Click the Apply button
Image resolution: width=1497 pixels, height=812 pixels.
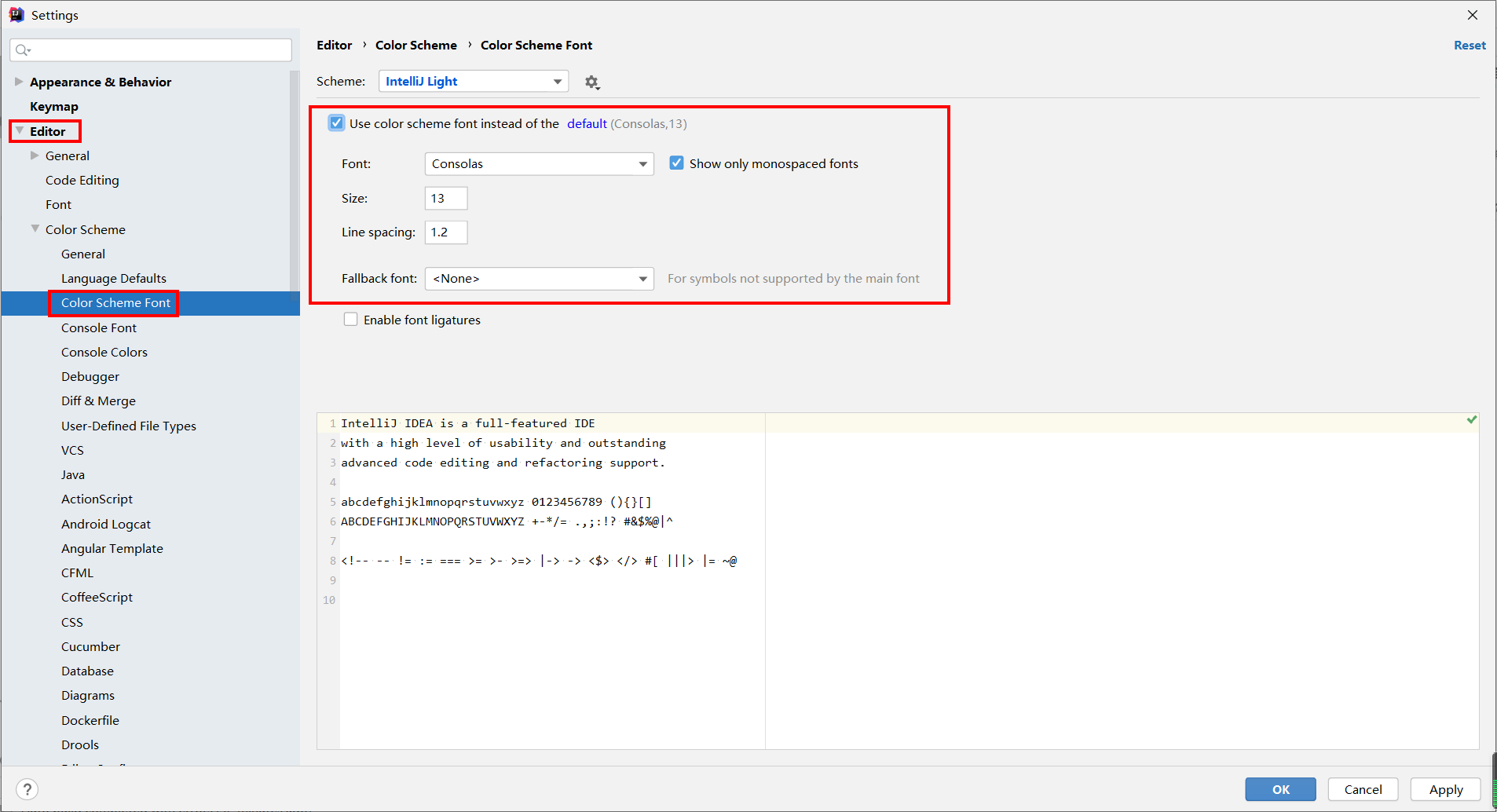tap(1446, 789)
